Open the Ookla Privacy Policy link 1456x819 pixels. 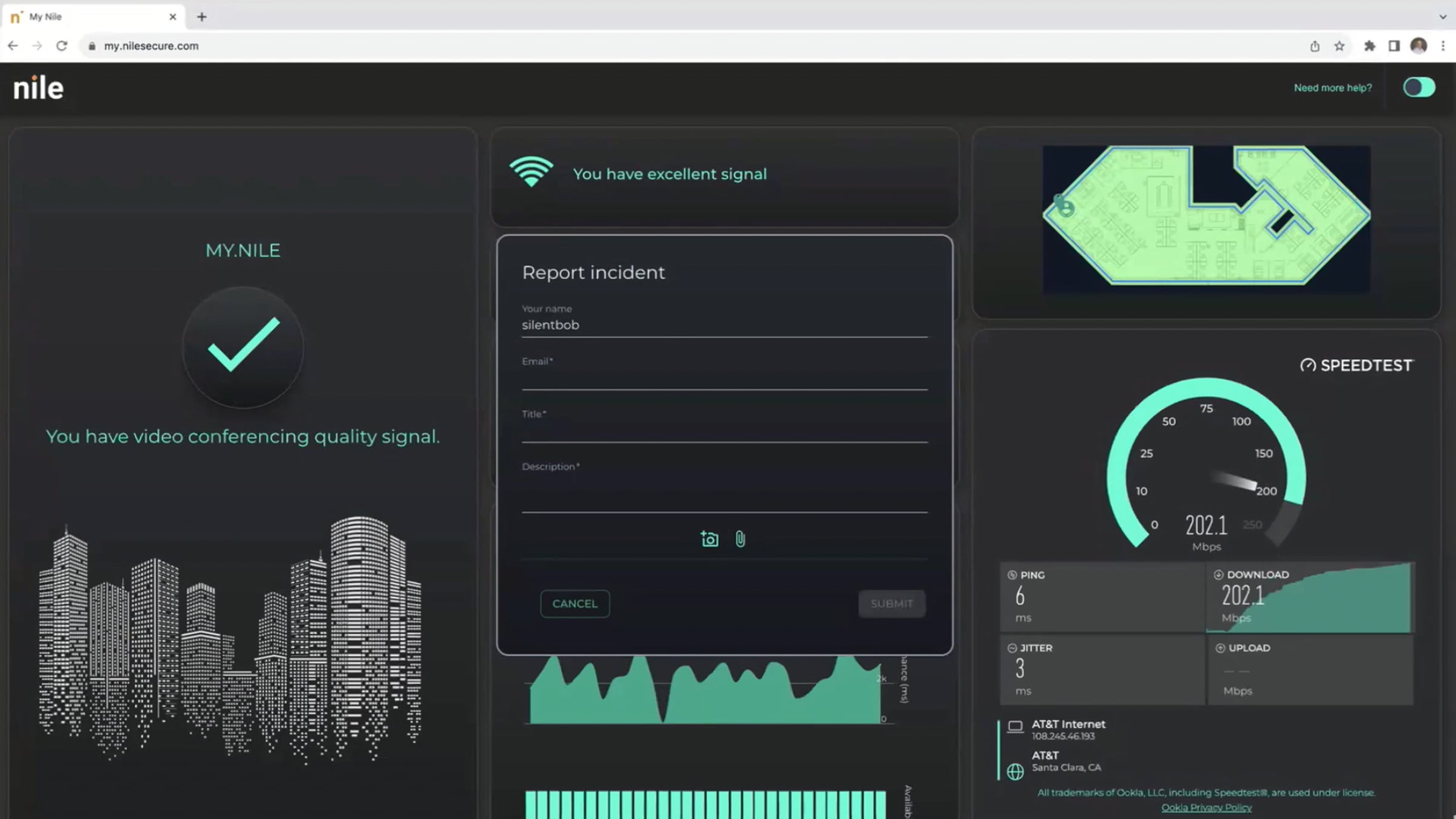pyautogui.click(x=1206, y=807)
